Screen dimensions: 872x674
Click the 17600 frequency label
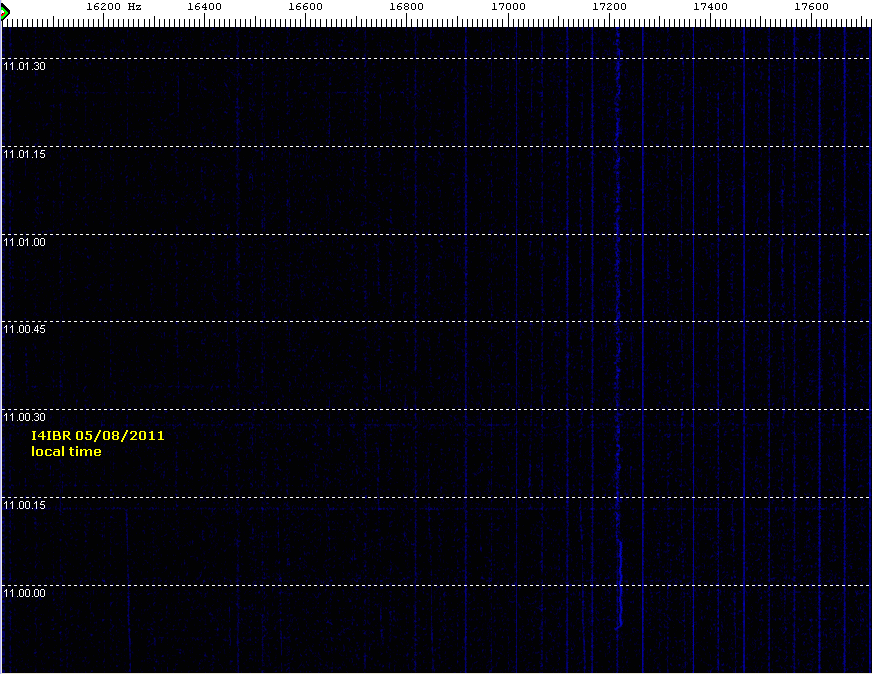[811, 7]
